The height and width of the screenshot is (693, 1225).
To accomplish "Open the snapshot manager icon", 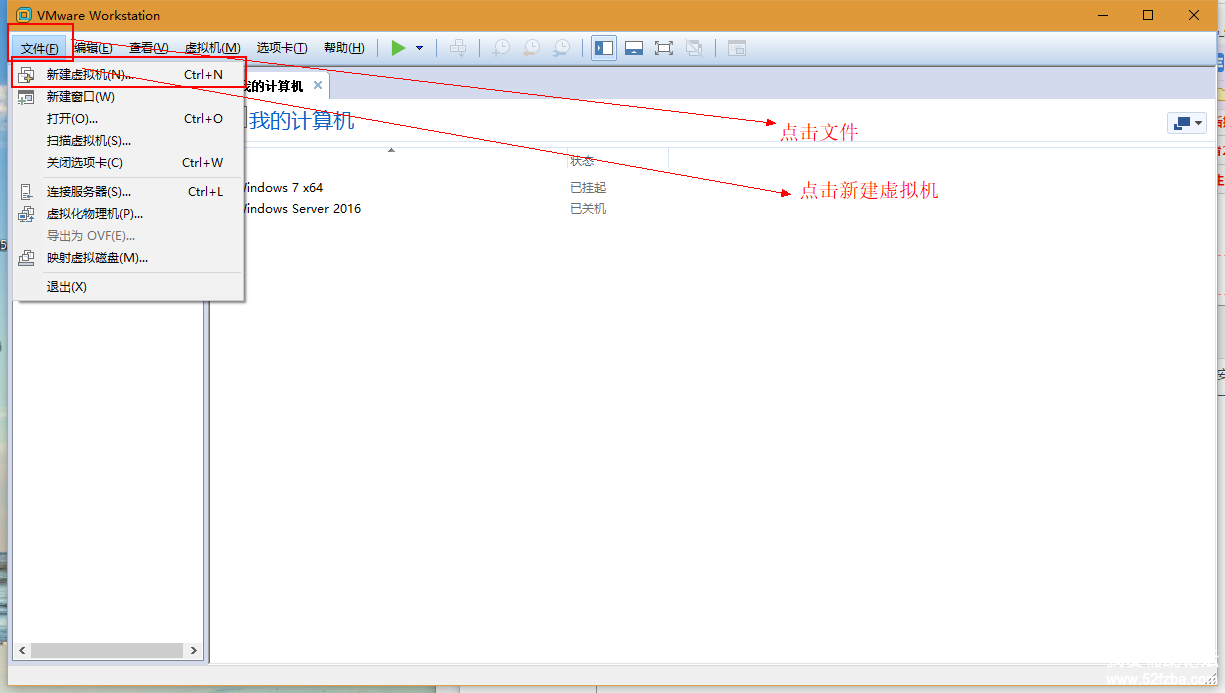I will coord(562,48).
